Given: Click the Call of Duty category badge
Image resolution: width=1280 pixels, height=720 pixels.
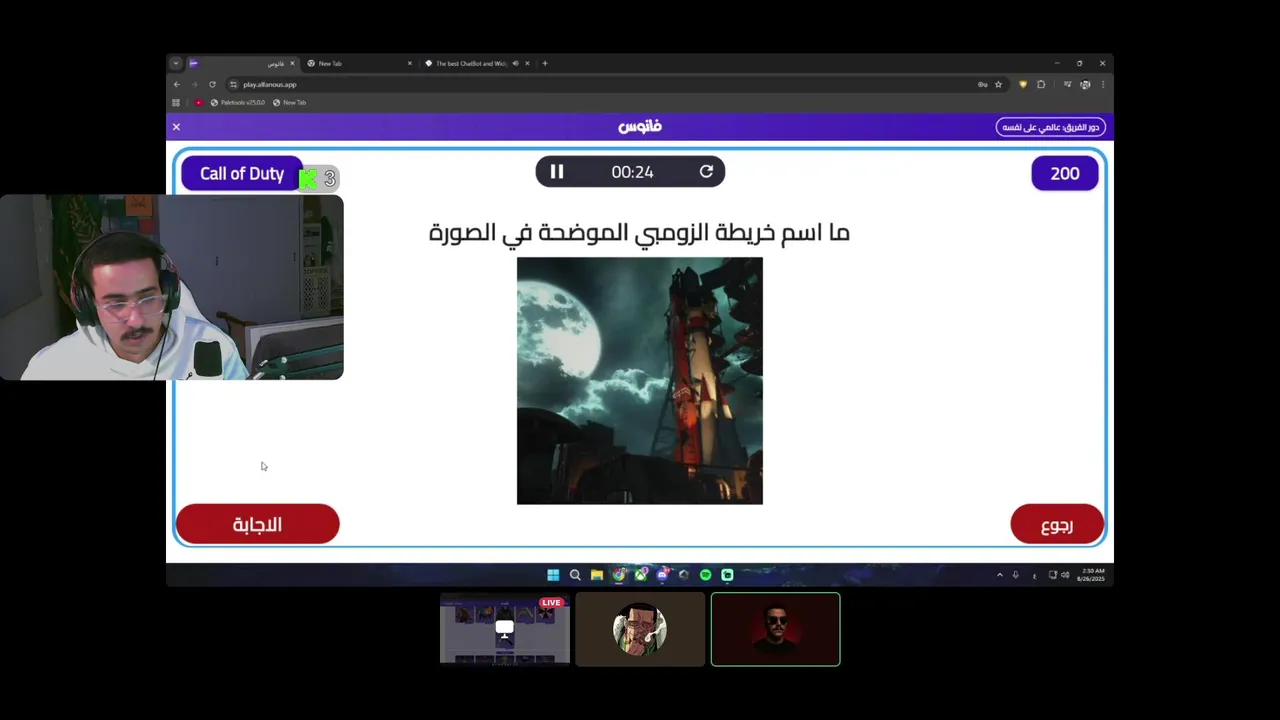Looking at the screenshot, I should pyautogui.click(x=242, y=173).
